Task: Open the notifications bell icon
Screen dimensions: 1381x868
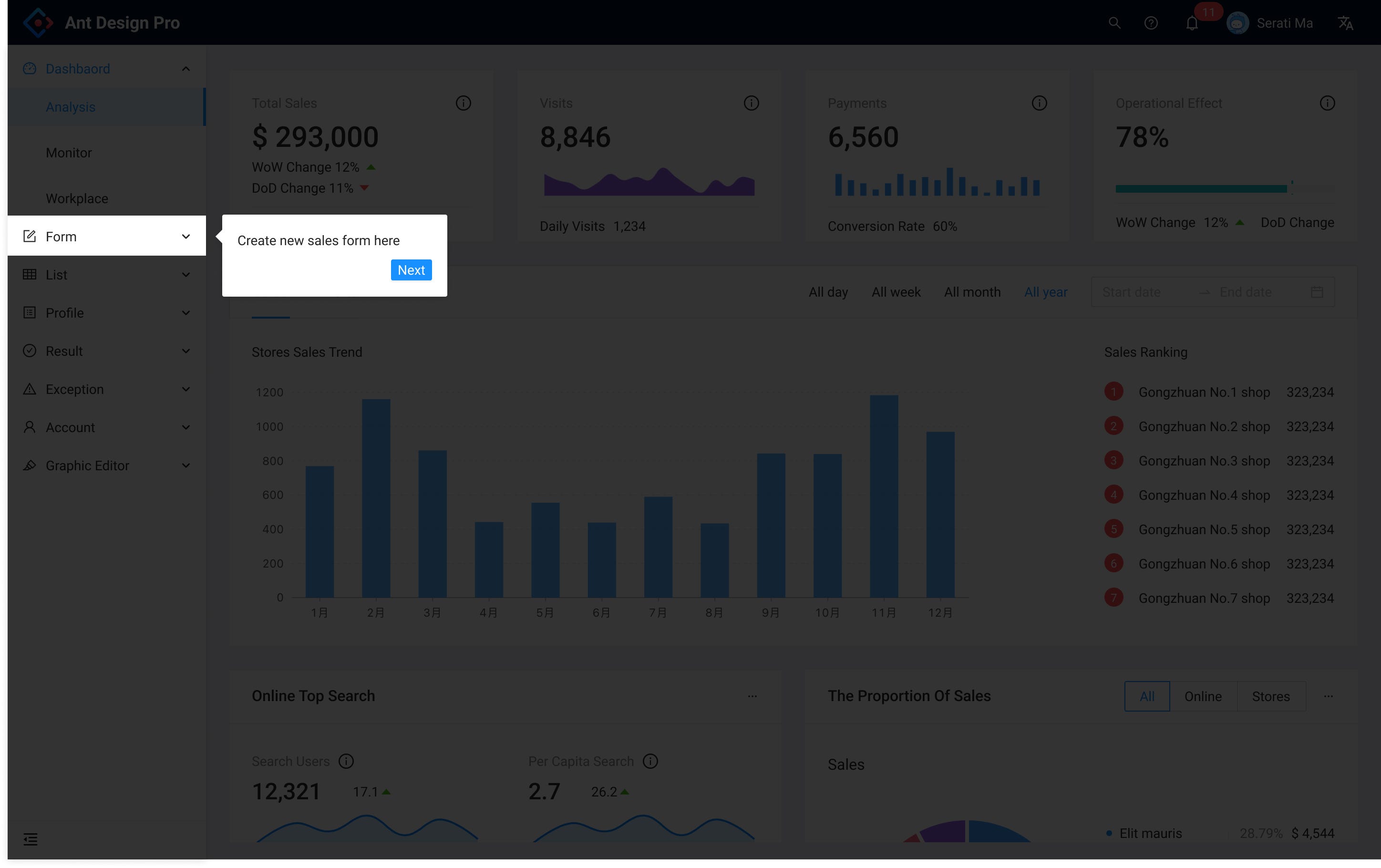Action: click(x=1192, y=23)
